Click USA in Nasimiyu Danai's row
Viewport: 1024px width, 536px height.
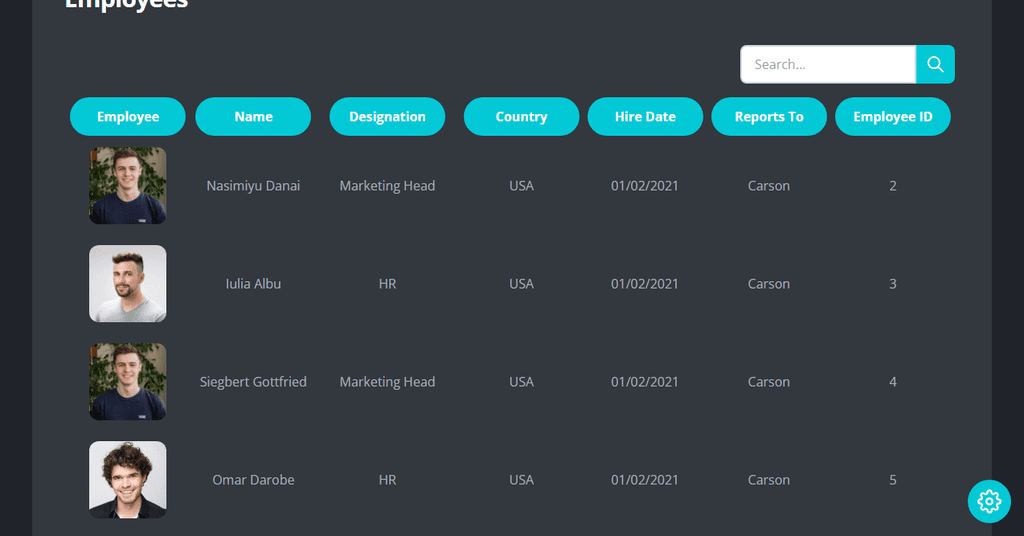[x=521, y=186]
